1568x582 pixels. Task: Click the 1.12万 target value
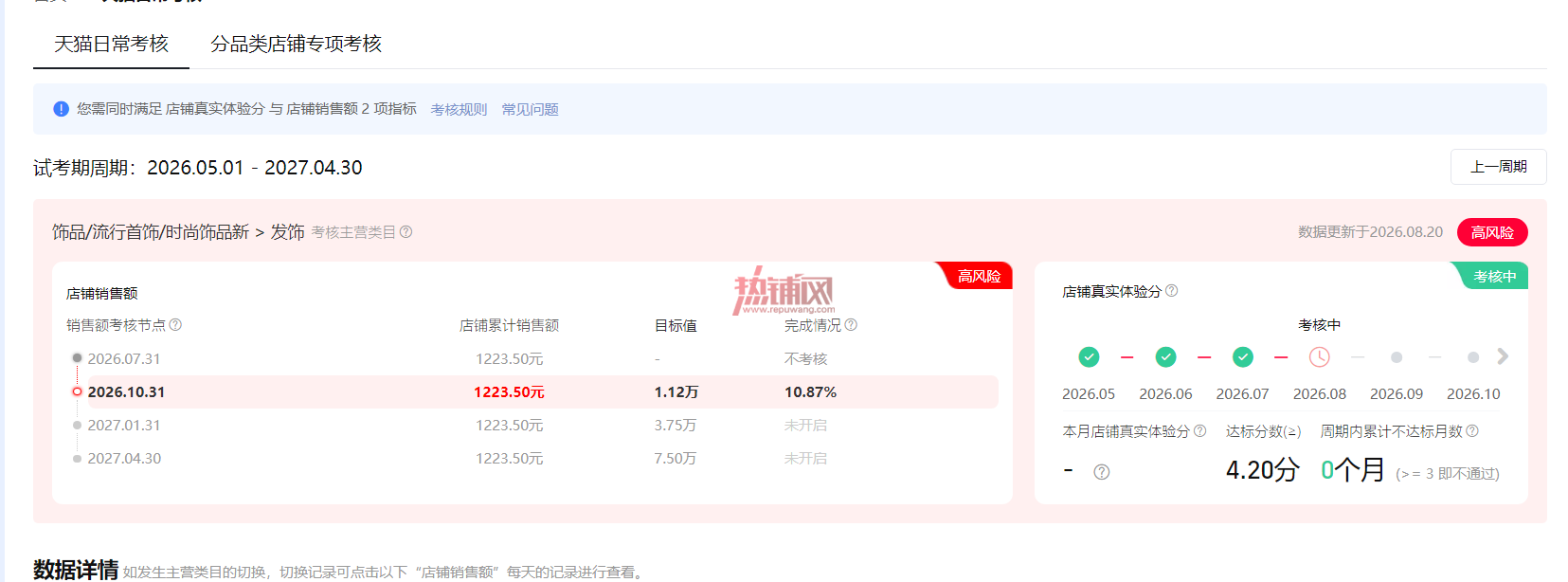coord(676,392)
